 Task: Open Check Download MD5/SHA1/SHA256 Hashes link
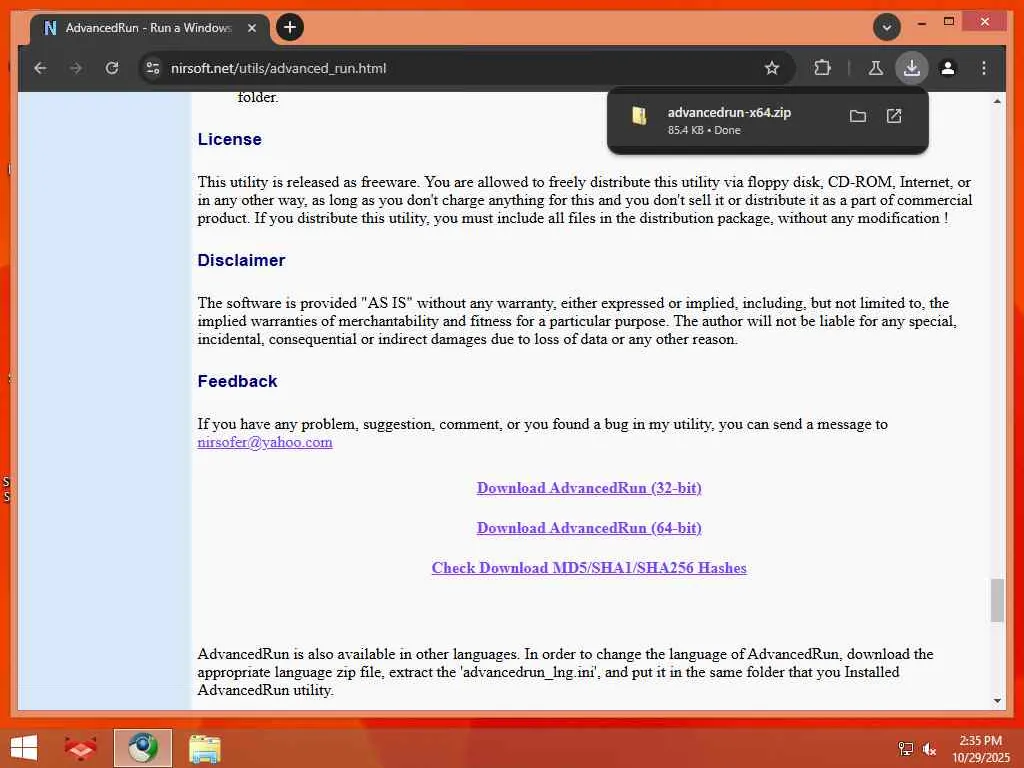pos(589,568)
